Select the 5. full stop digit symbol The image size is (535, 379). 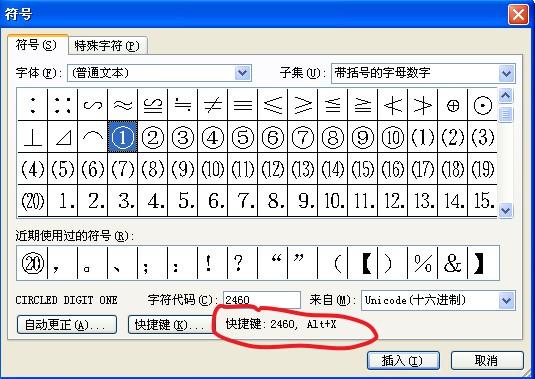point(183,201)
